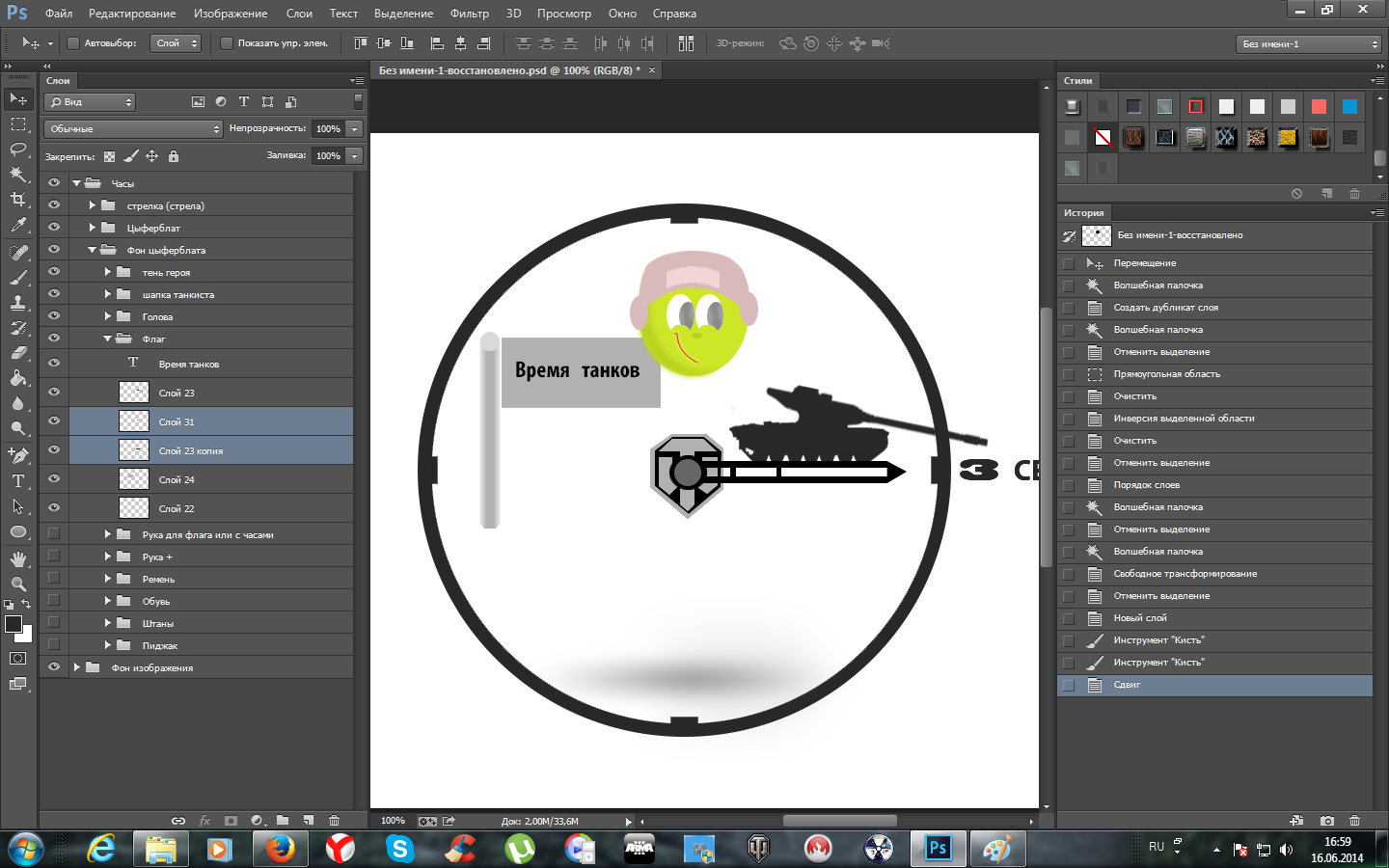Enable Показать упр. элем. checkbox
1389x868 pixels.
[227, 43]
